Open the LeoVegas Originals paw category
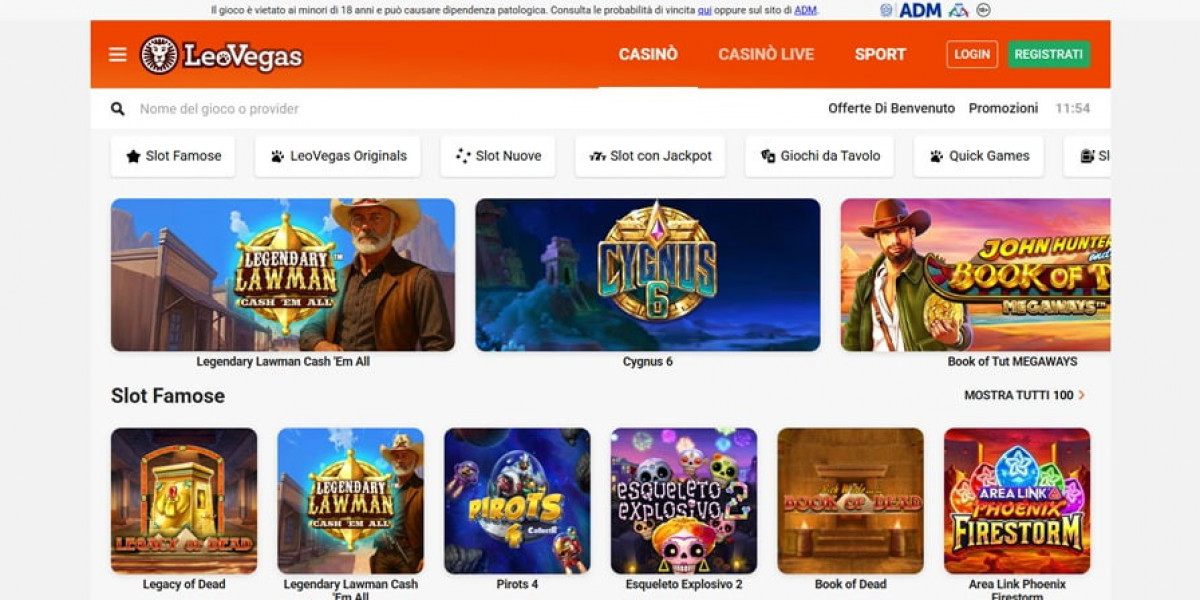This screenshot has height=600, width=1200. tap(338, 156)
